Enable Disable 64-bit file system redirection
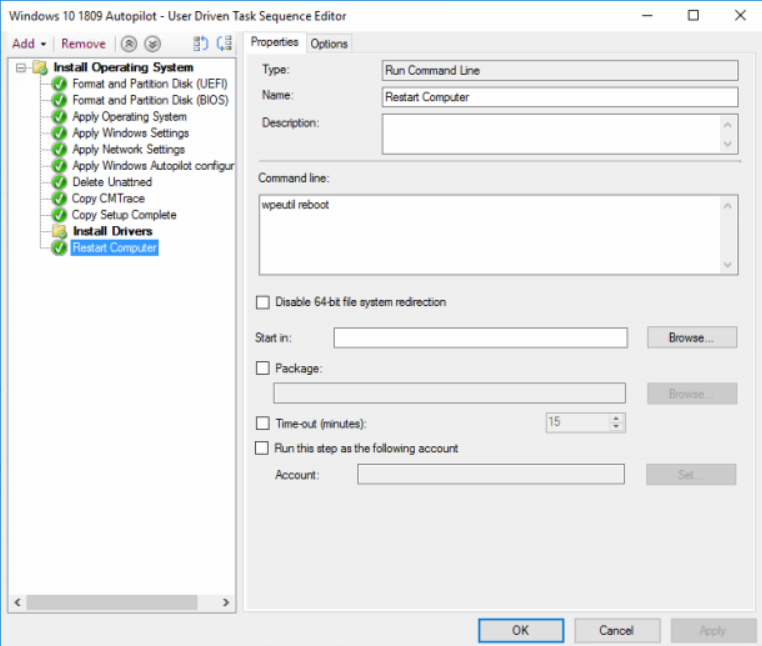This screenshot has width=762, height=646. 262,302
